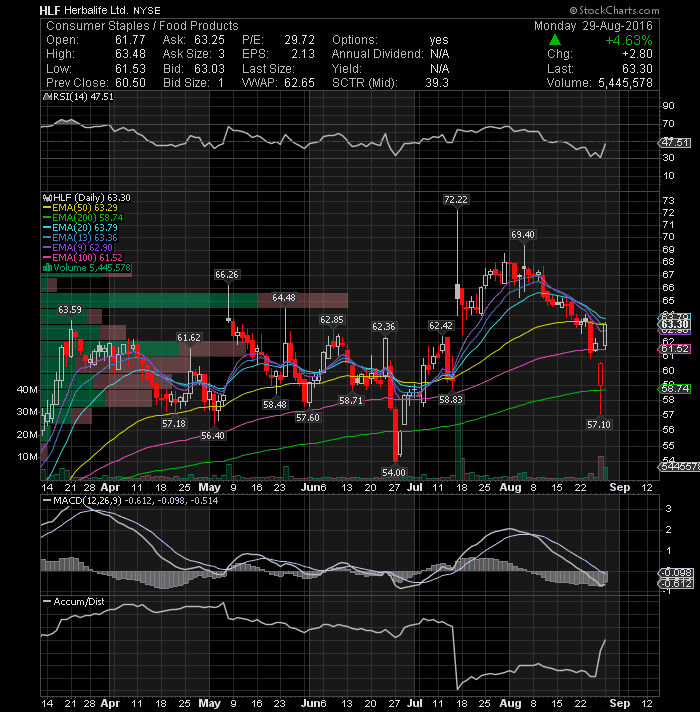
Task: Click the 72.22 peak price label
Action: [456, 200]
